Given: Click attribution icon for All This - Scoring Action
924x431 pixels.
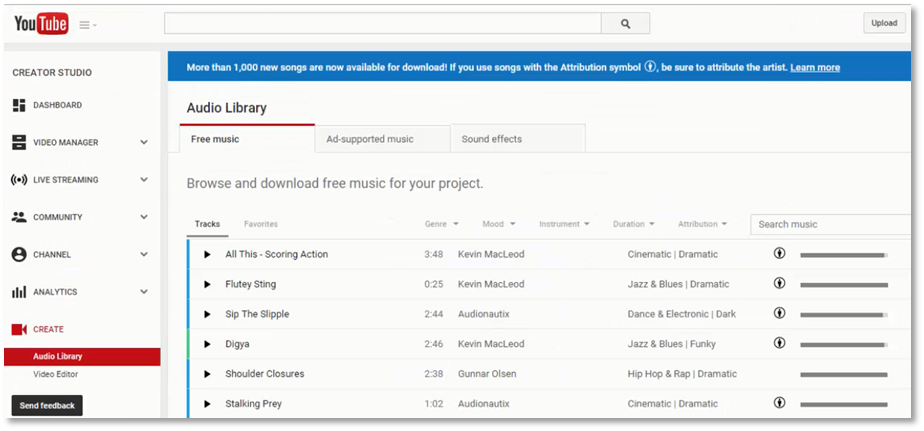Looking at the screenshot, I should (780, 254).
